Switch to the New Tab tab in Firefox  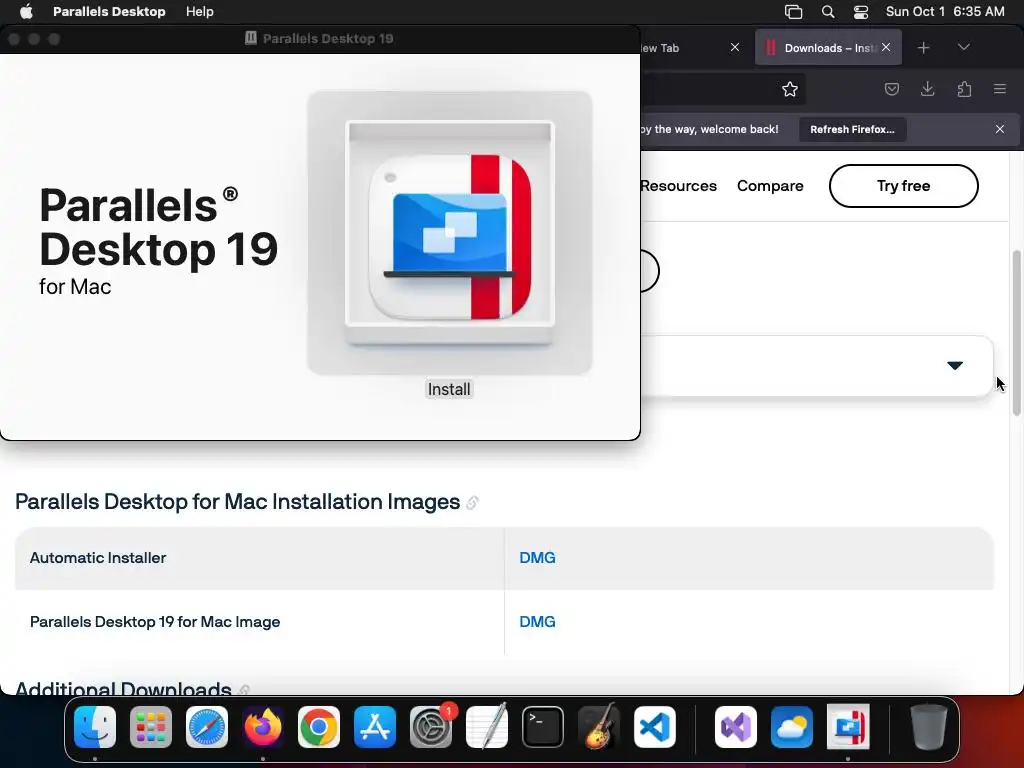pyautogui.click(x=686, y=48)
